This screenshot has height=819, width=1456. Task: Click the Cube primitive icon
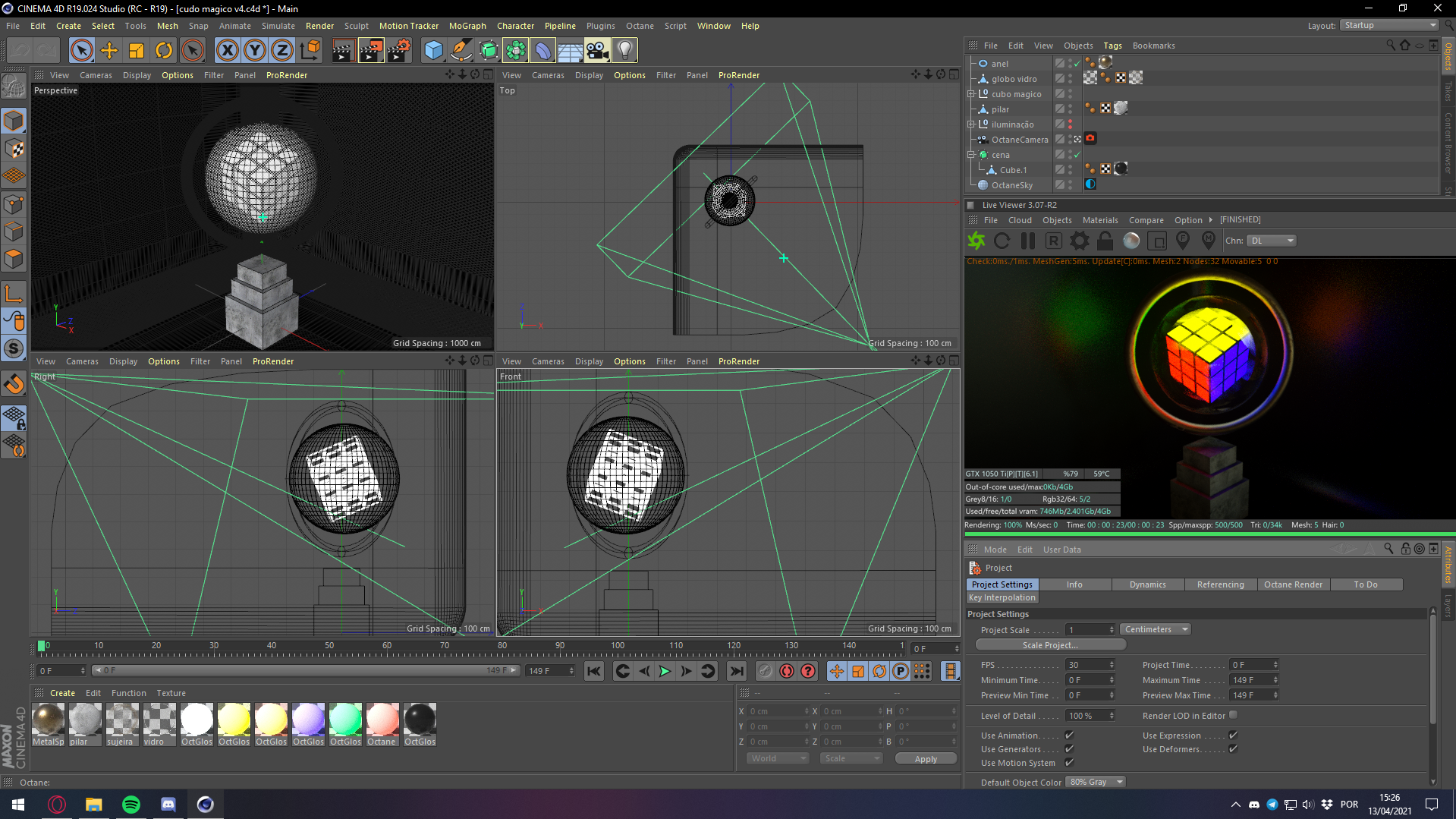433,51
